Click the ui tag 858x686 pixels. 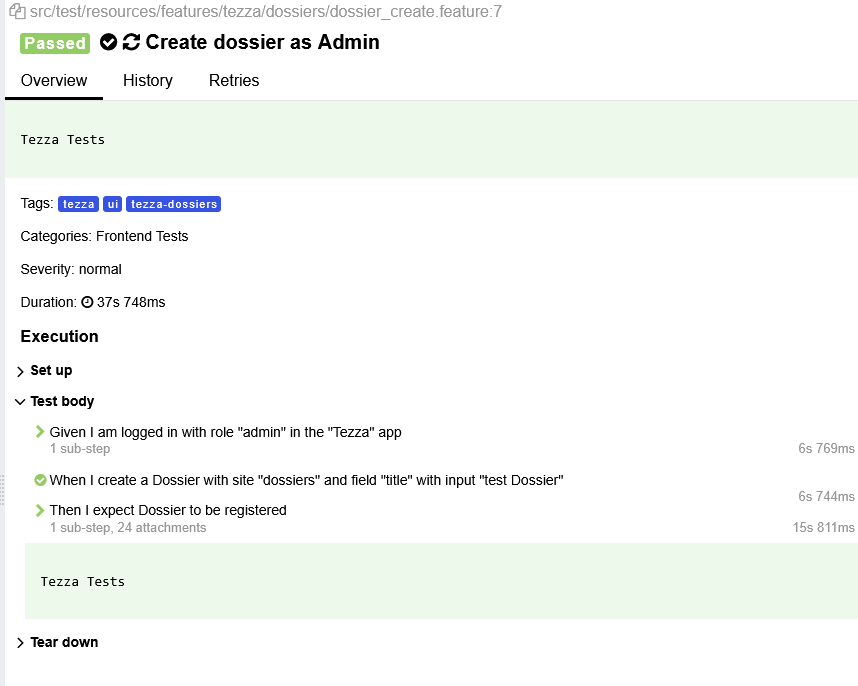click(113, 204)
